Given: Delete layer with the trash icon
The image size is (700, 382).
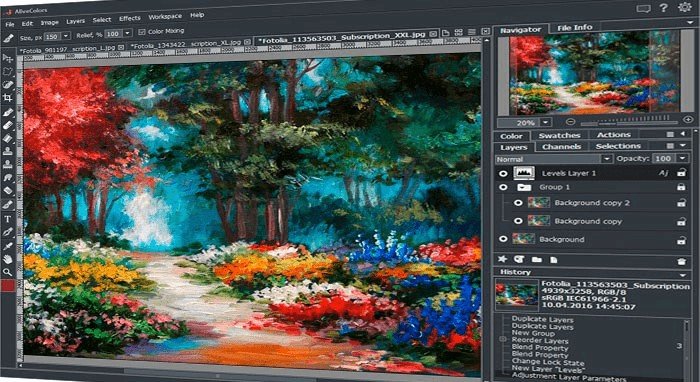Looking at the screenshot, I should [x=681, y=262].
